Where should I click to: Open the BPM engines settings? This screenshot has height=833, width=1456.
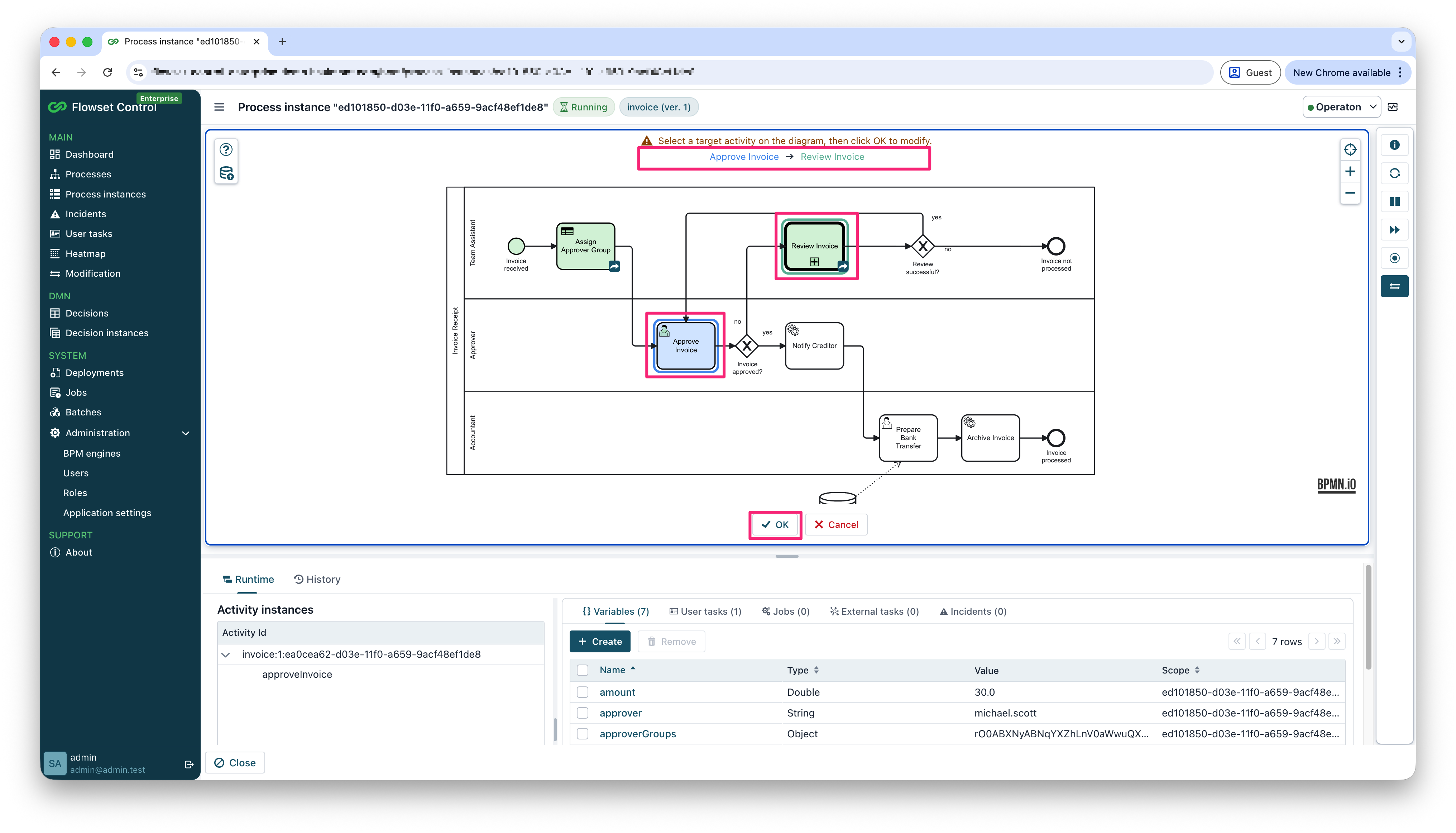(91, 454)
